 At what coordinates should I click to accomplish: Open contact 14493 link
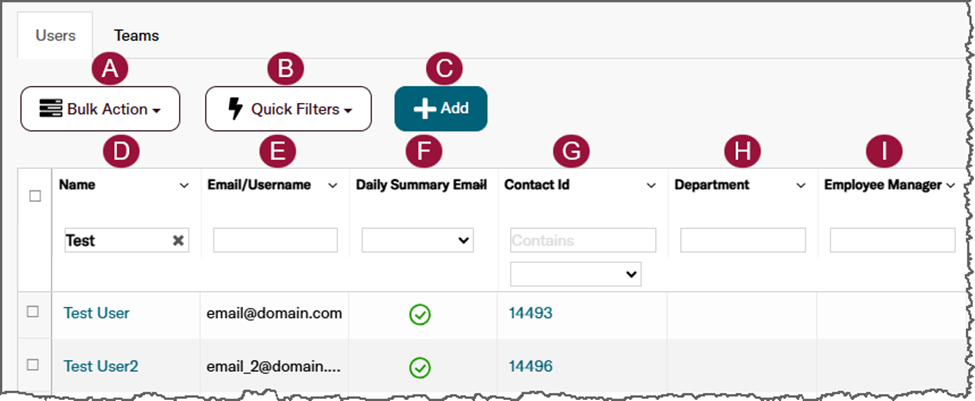pos(531,313)
